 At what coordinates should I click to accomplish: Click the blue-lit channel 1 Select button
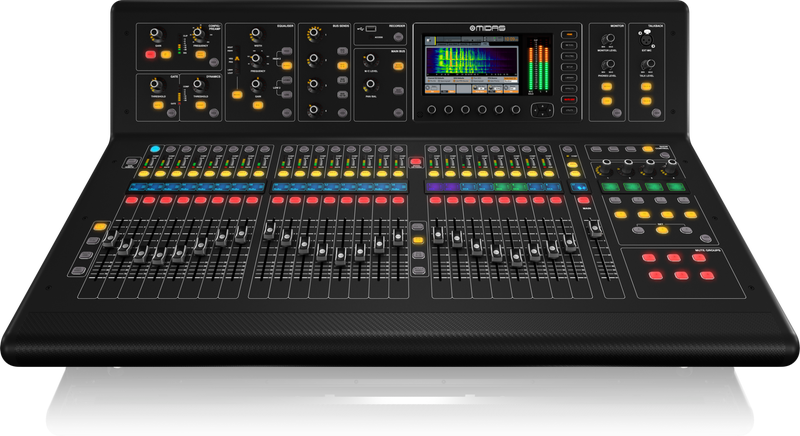[x=155, y=149]
